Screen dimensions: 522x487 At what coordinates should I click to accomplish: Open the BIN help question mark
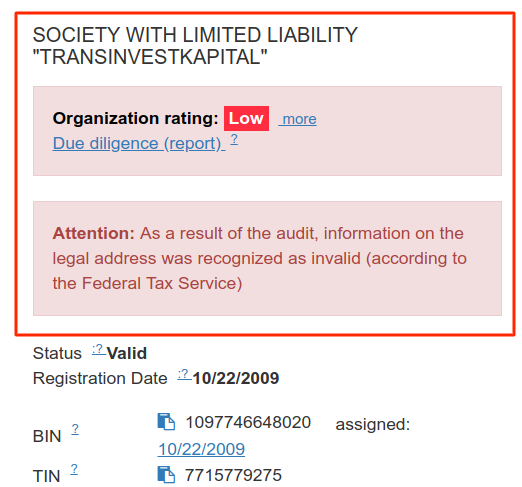75,429
